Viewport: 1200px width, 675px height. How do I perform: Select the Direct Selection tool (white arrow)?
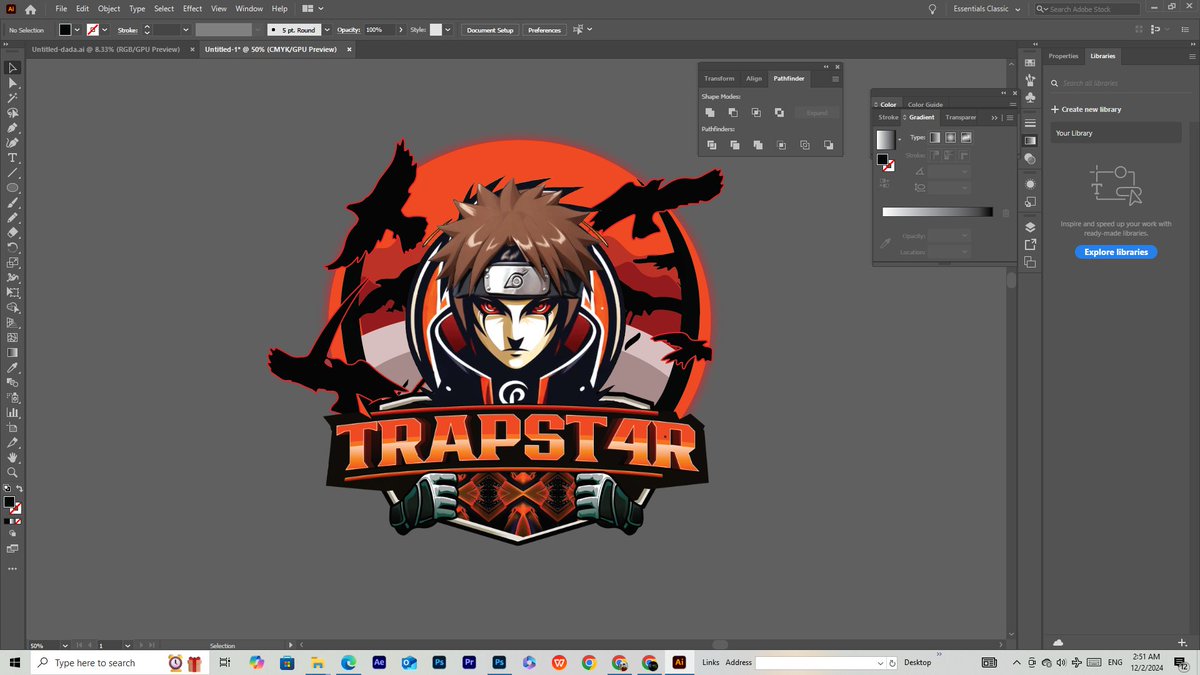coord(13,83)
